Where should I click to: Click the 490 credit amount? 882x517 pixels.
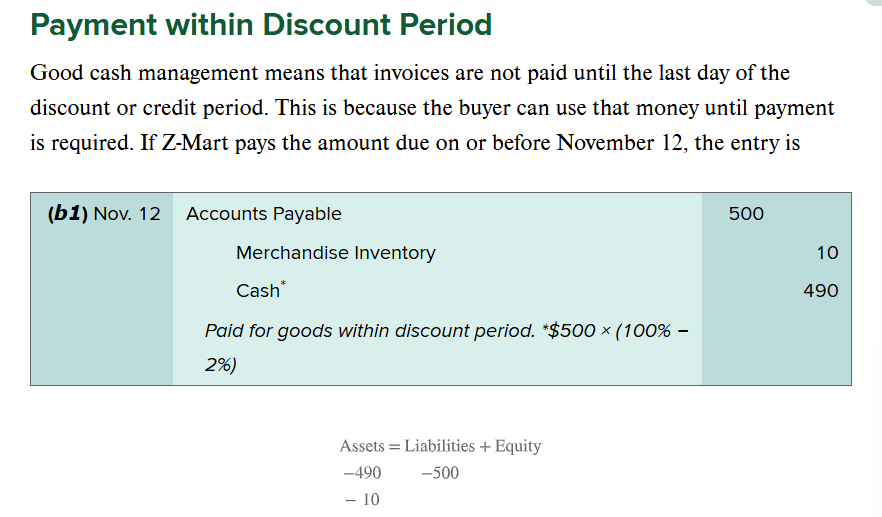coord(821,291)
